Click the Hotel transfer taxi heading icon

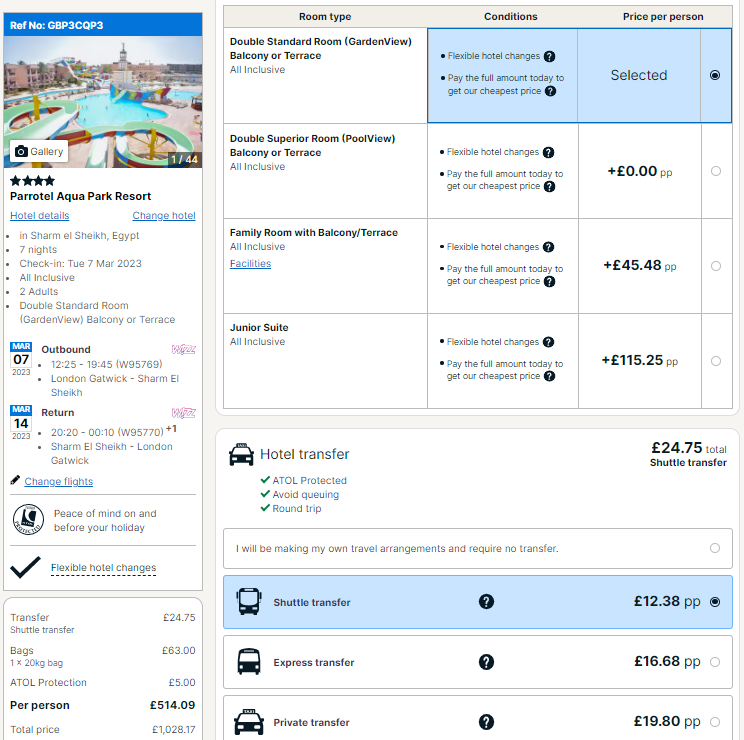click(242, 454)
